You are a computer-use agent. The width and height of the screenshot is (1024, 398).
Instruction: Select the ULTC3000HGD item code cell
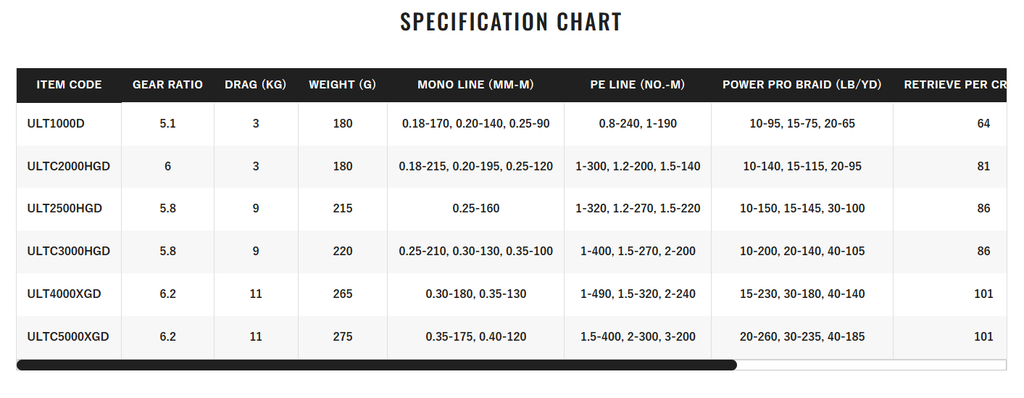point(69,251)
